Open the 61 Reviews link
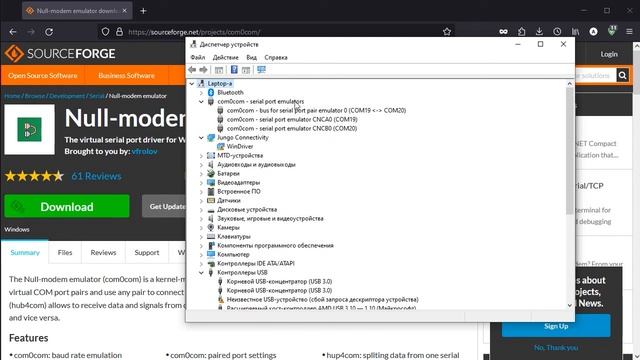640x360 pixels. [x=96, y=176]
